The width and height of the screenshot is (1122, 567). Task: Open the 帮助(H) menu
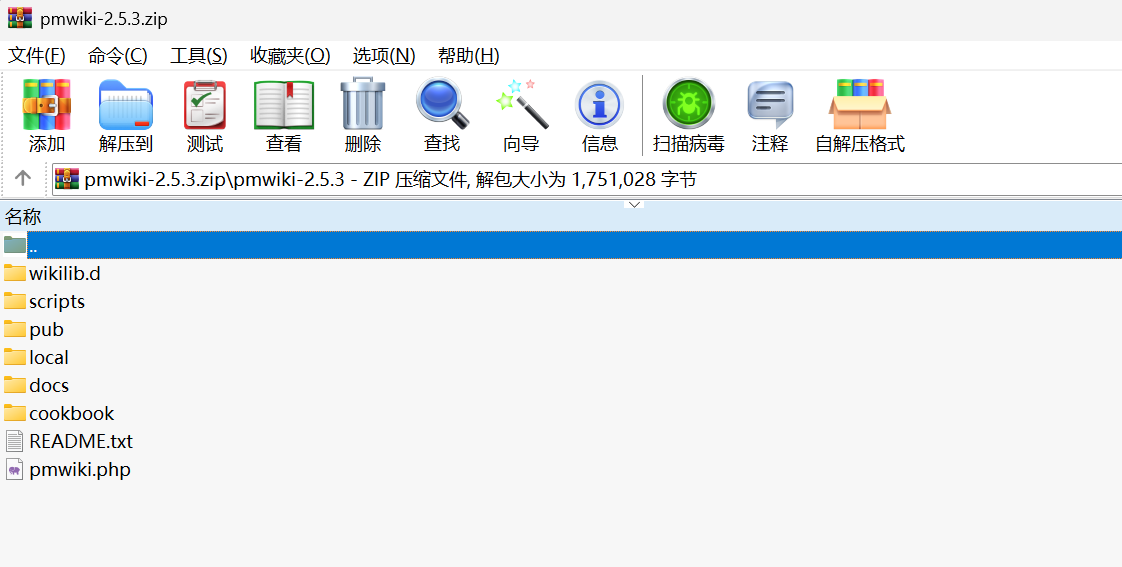click(x=469, y=55)
